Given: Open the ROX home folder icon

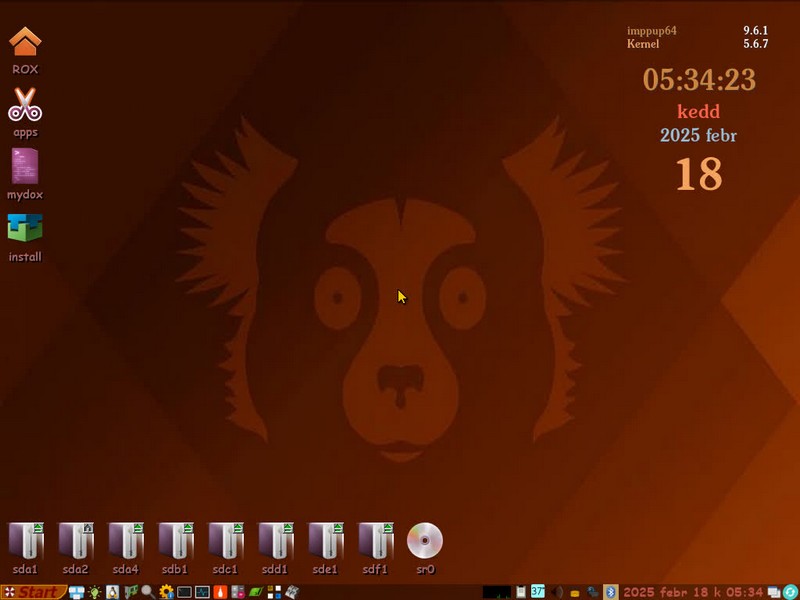Looking at the screenshot, I should [x=25, y=42].
